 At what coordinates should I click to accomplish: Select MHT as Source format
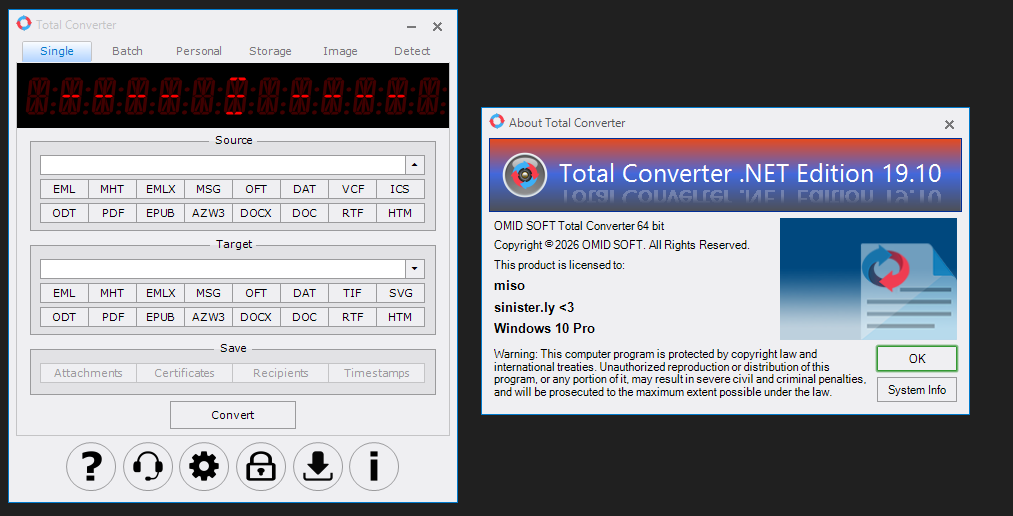112,189
